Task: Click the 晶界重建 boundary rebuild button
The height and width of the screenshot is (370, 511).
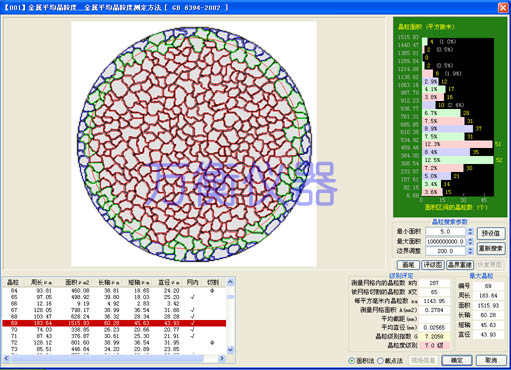Action: (460, 265)
